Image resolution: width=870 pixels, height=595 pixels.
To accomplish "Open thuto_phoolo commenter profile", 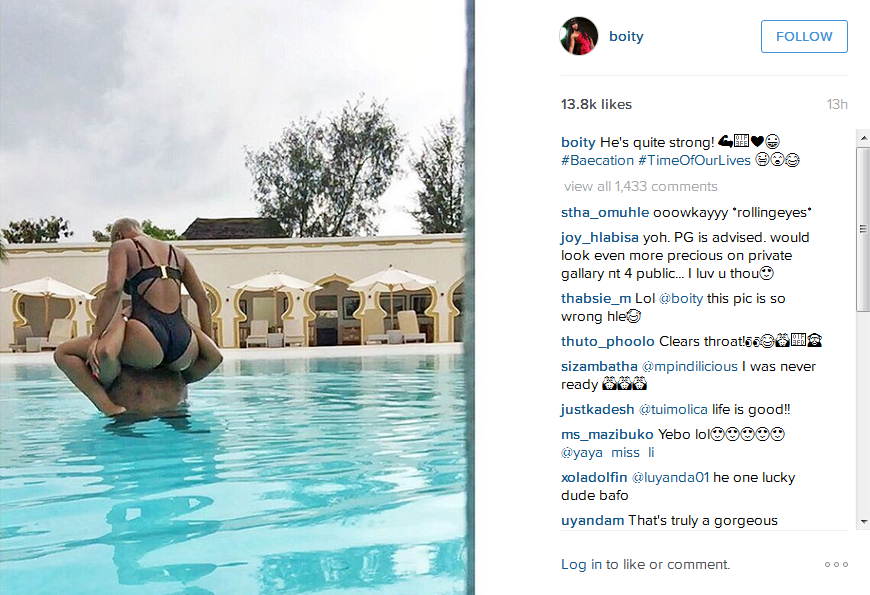I will (x=608, y=341).
